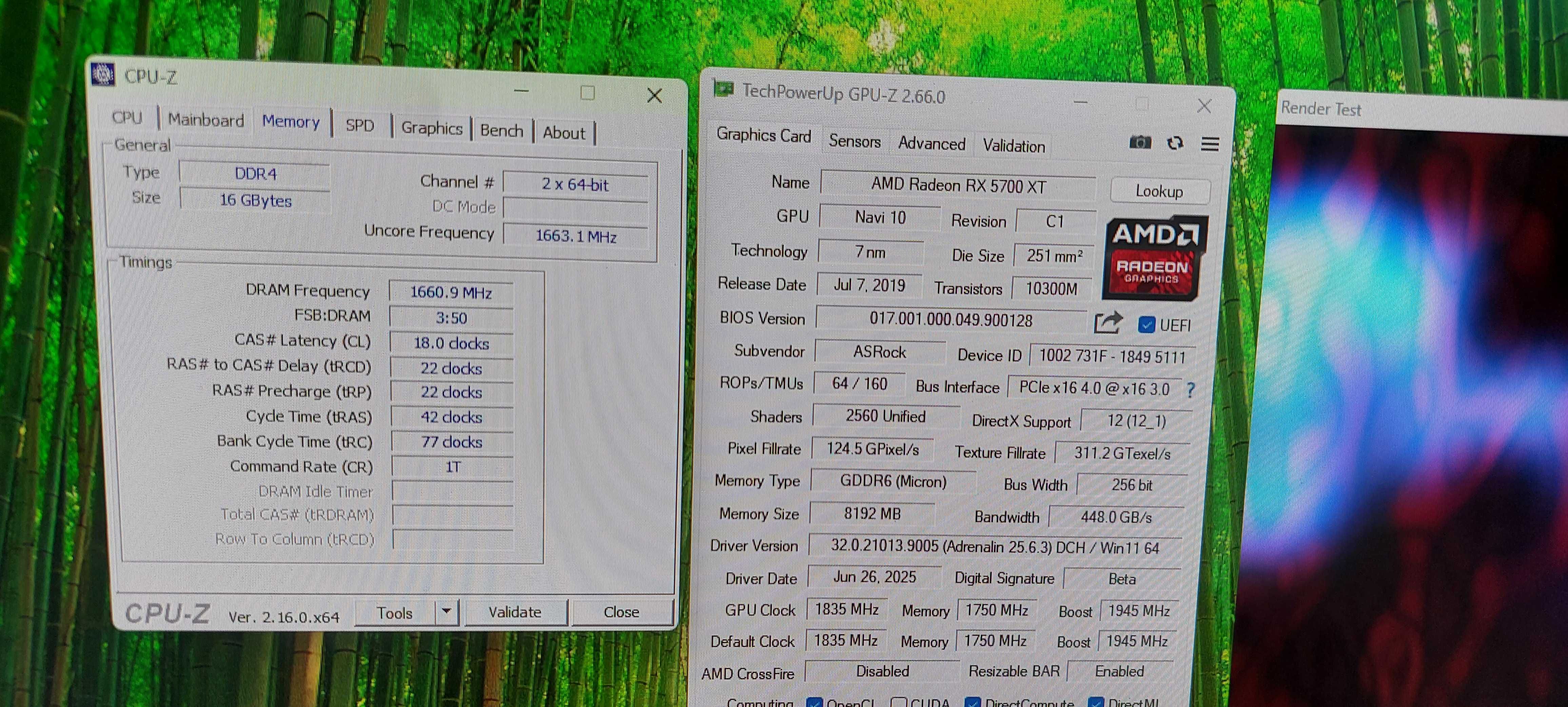Click the Bus Interface question mark
The width and height of the screenshot is (1568, 707).
1191,390
